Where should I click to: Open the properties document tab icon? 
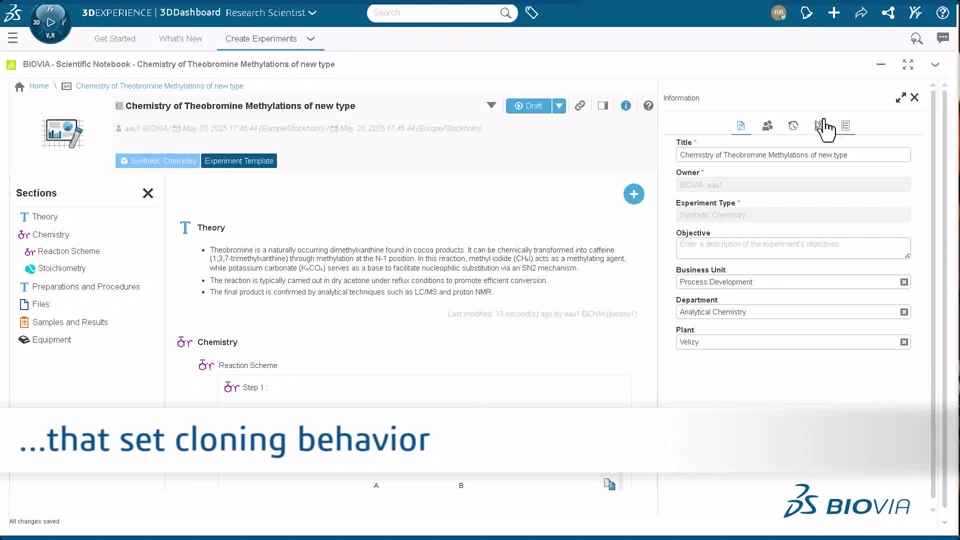[741, 126]
